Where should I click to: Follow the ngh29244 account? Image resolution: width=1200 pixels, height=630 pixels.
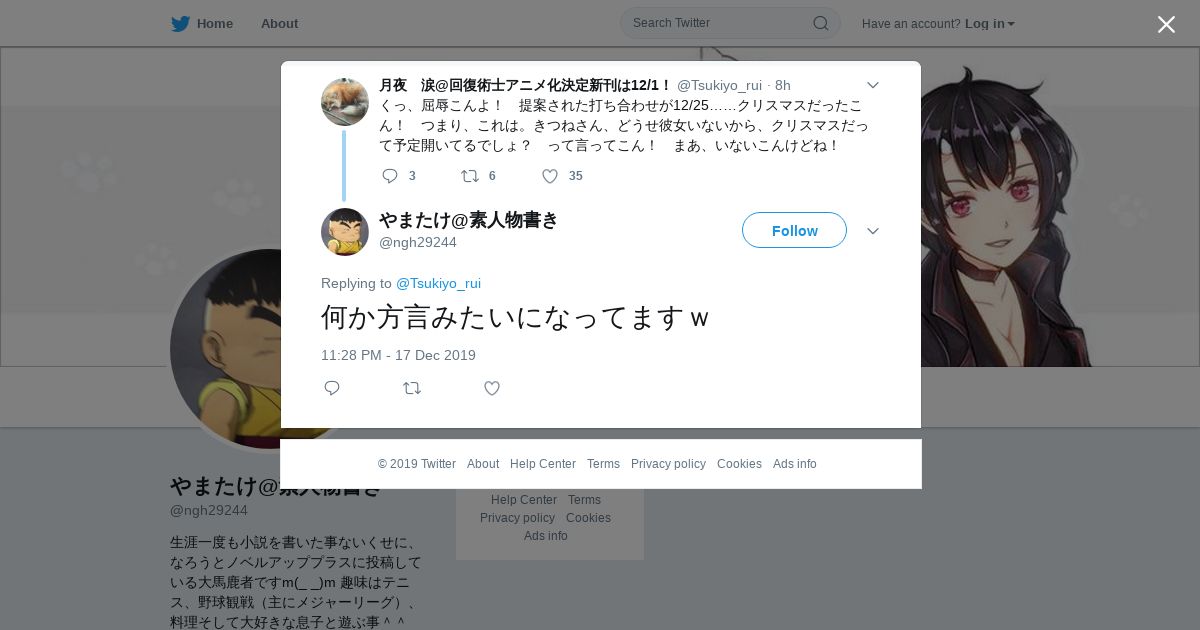[x=794, y=230]
